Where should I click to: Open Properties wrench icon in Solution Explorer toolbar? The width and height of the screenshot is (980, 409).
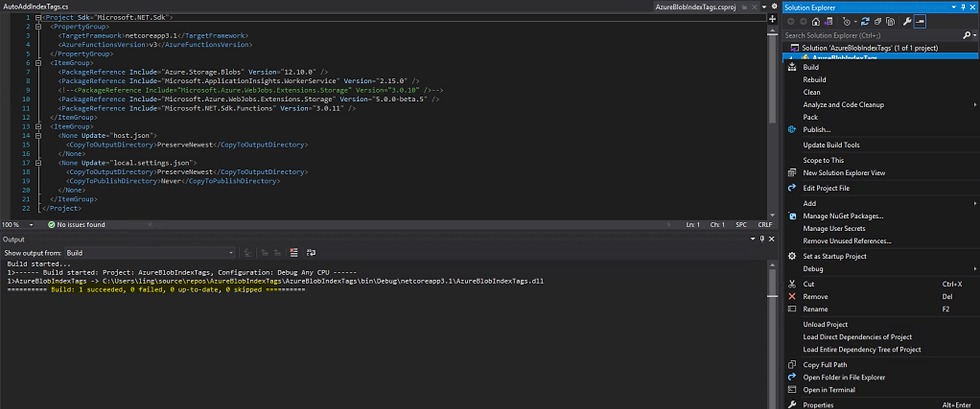point(907,22)
